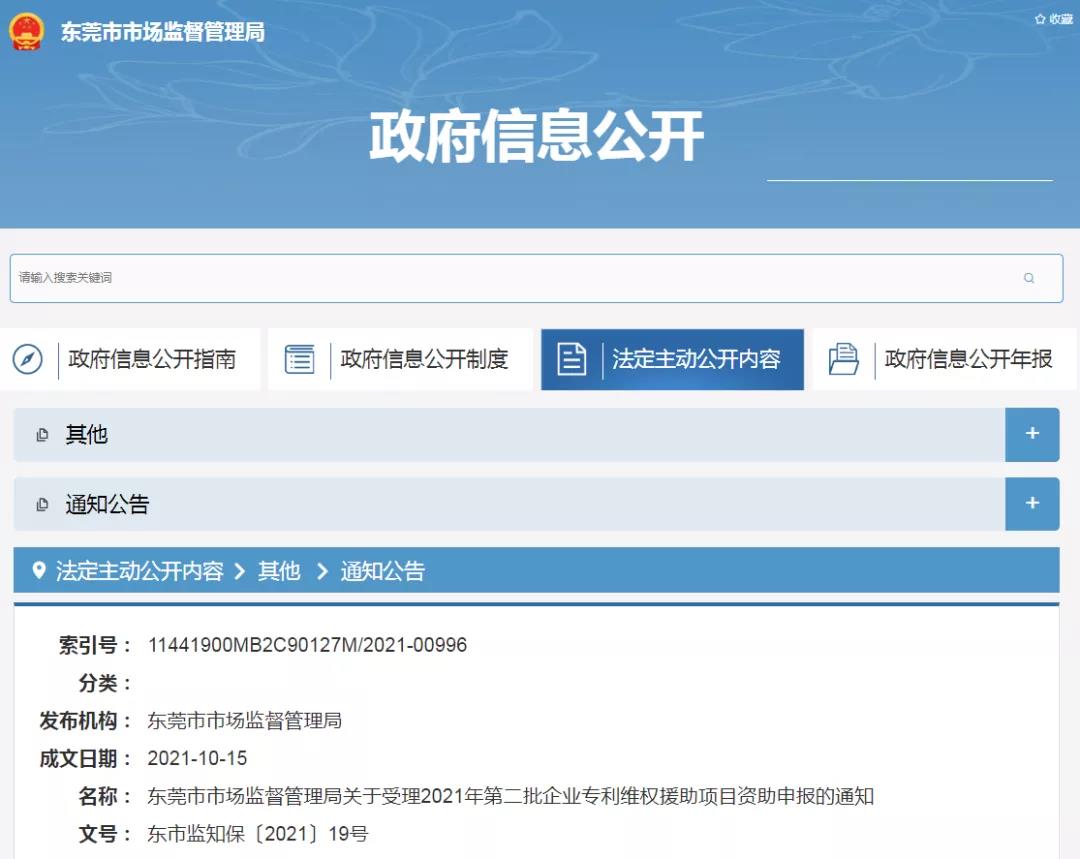Click the national emblem logo
This screenshot has height=859, width=1080.
27,31
